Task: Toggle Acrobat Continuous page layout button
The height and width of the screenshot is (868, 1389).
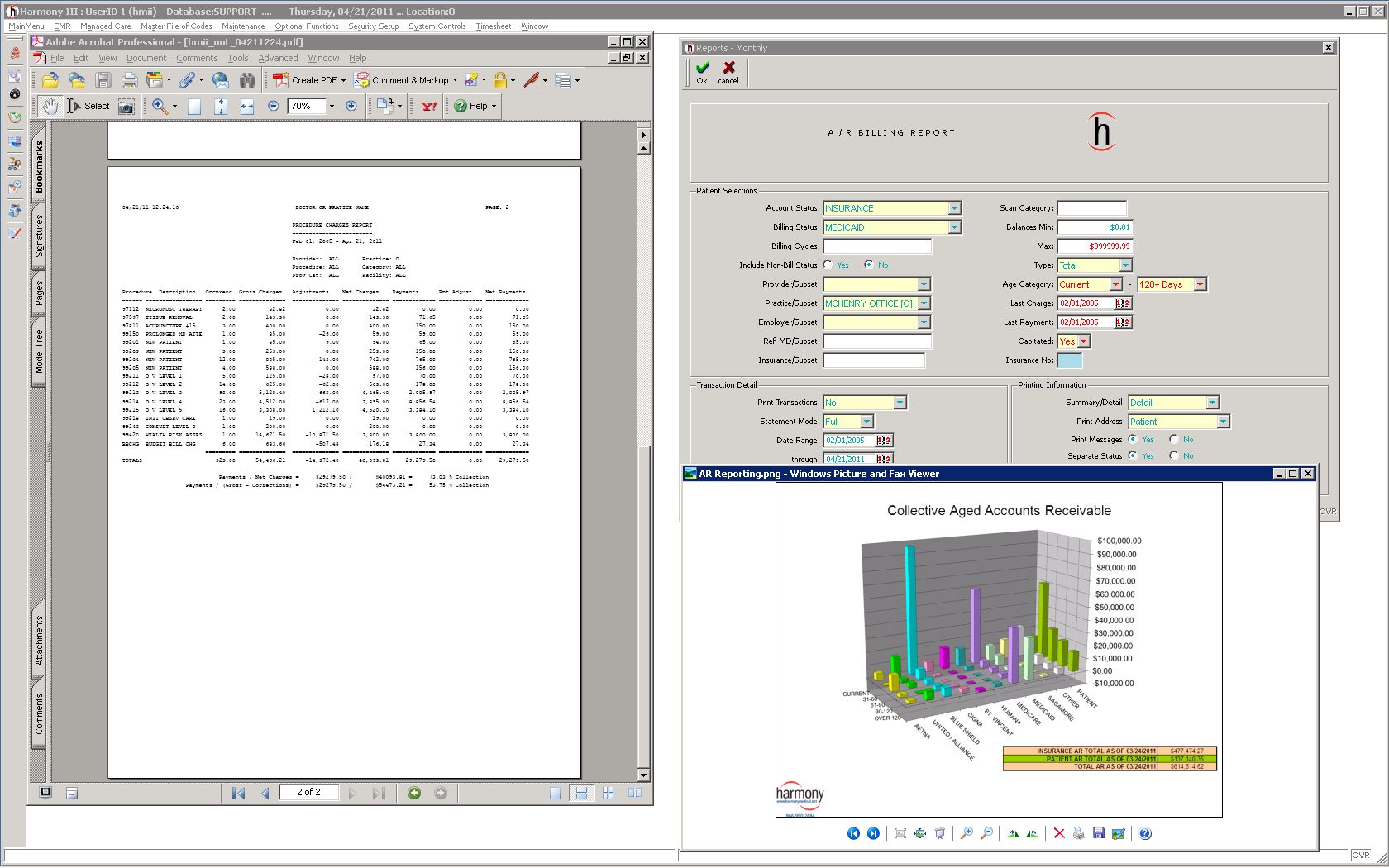Action: pyautogui.click(x=581, y=793)
